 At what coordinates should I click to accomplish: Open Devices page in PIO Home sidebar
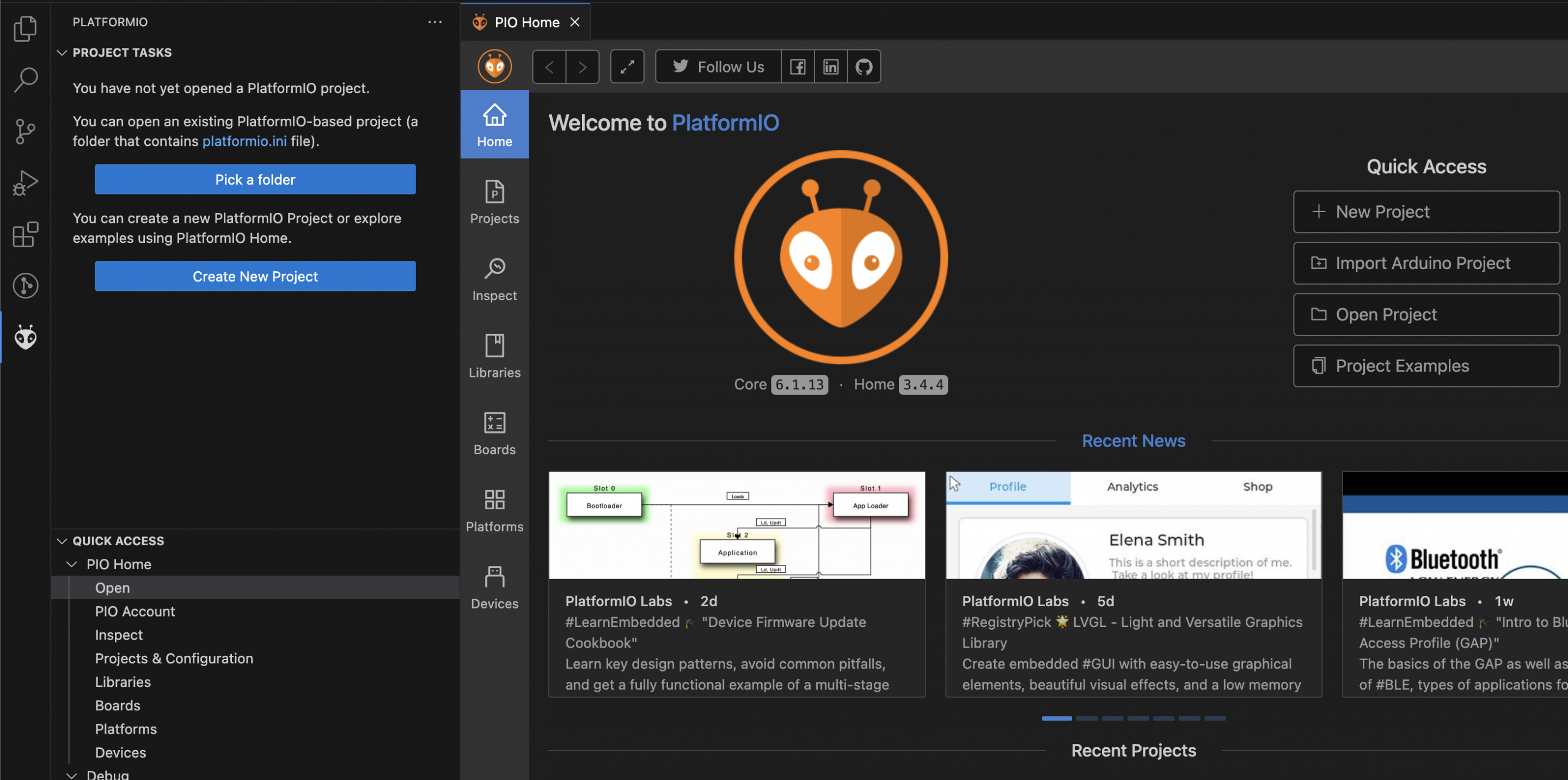coord(494,588)
